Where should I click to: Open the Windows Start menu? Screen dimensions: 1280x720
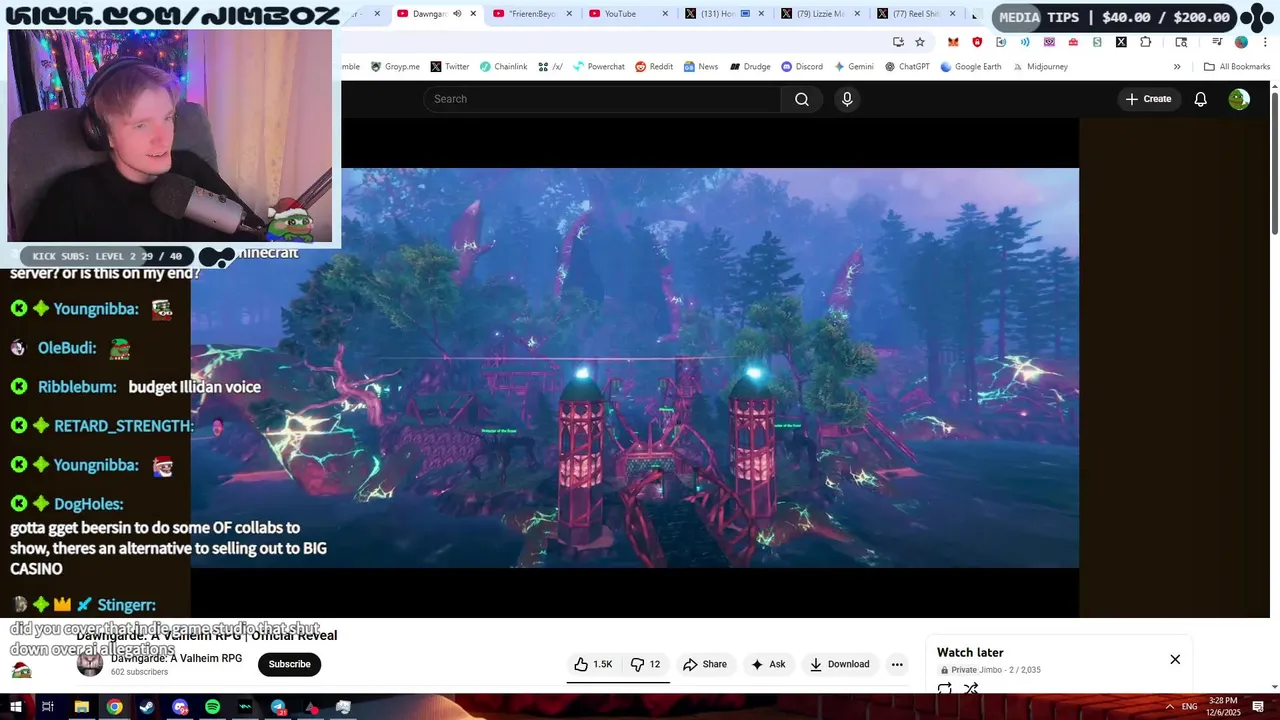[x=15, y=707]
